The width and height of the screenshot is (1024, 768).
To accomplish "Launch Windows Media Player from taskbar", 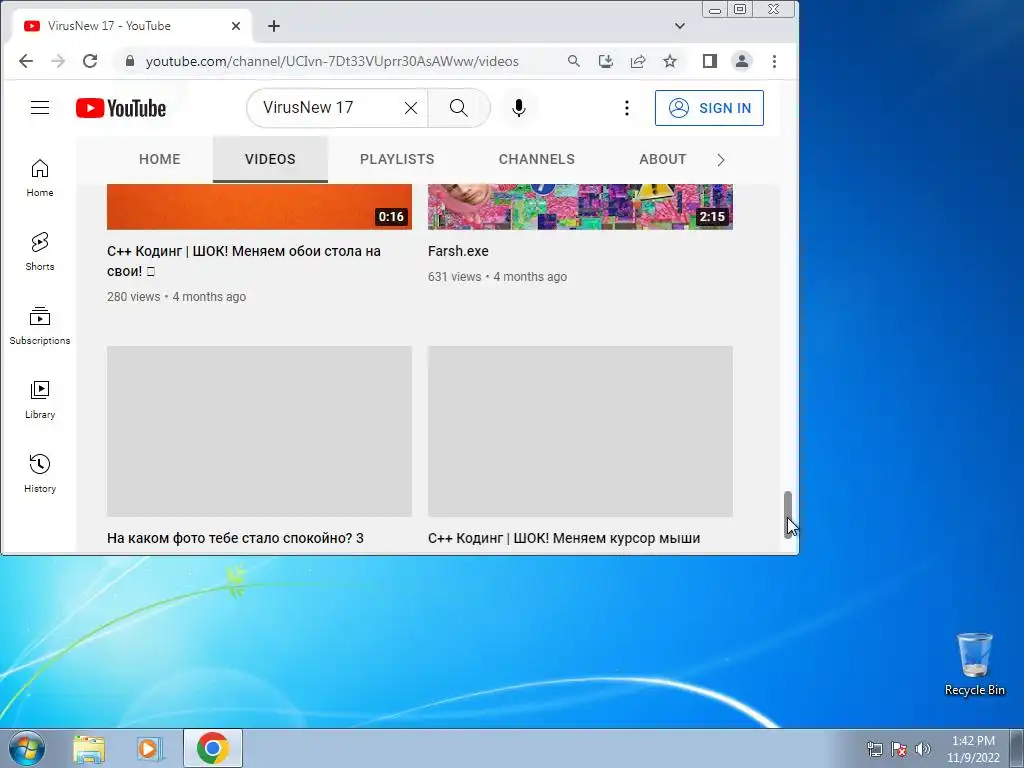I will point(150,748).
